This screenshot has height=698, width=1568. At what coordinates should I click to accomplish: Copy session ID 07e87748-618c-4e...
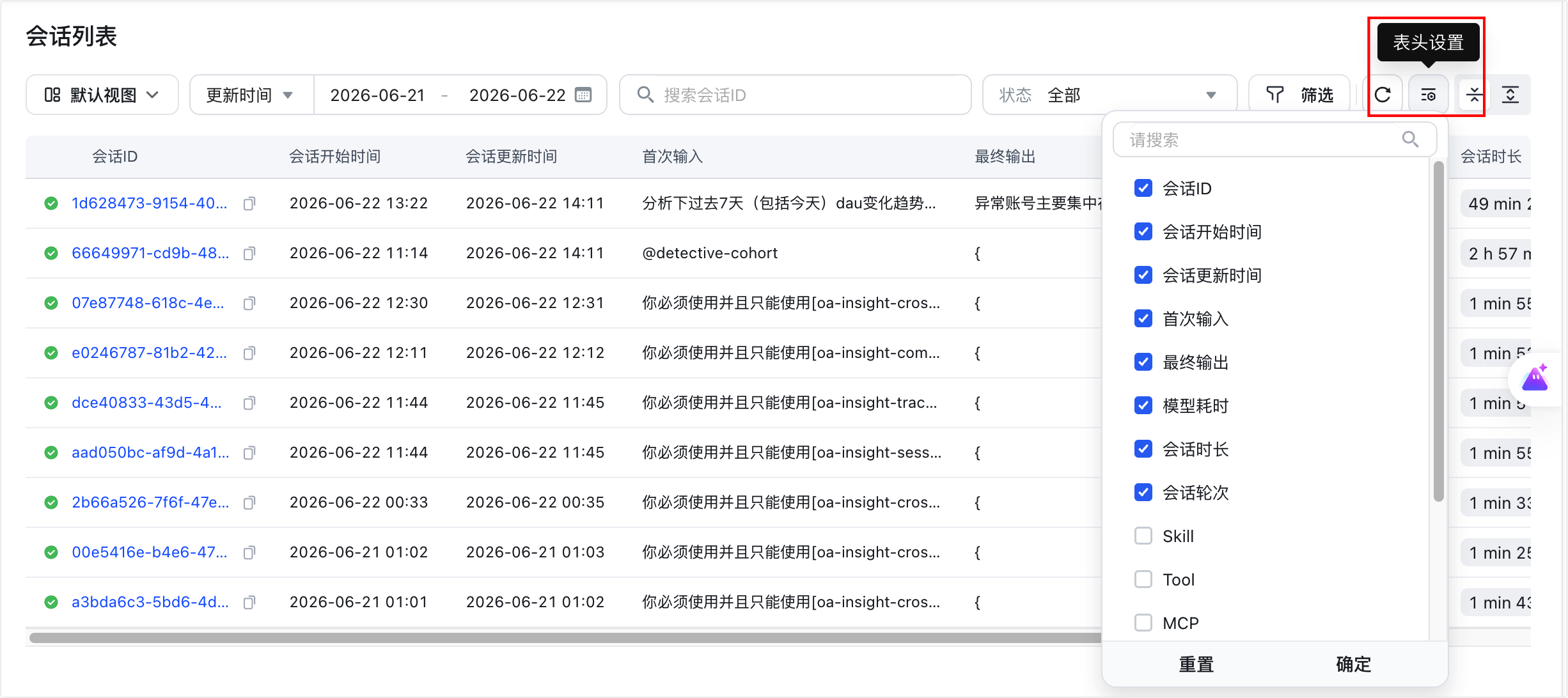[249, 303]
